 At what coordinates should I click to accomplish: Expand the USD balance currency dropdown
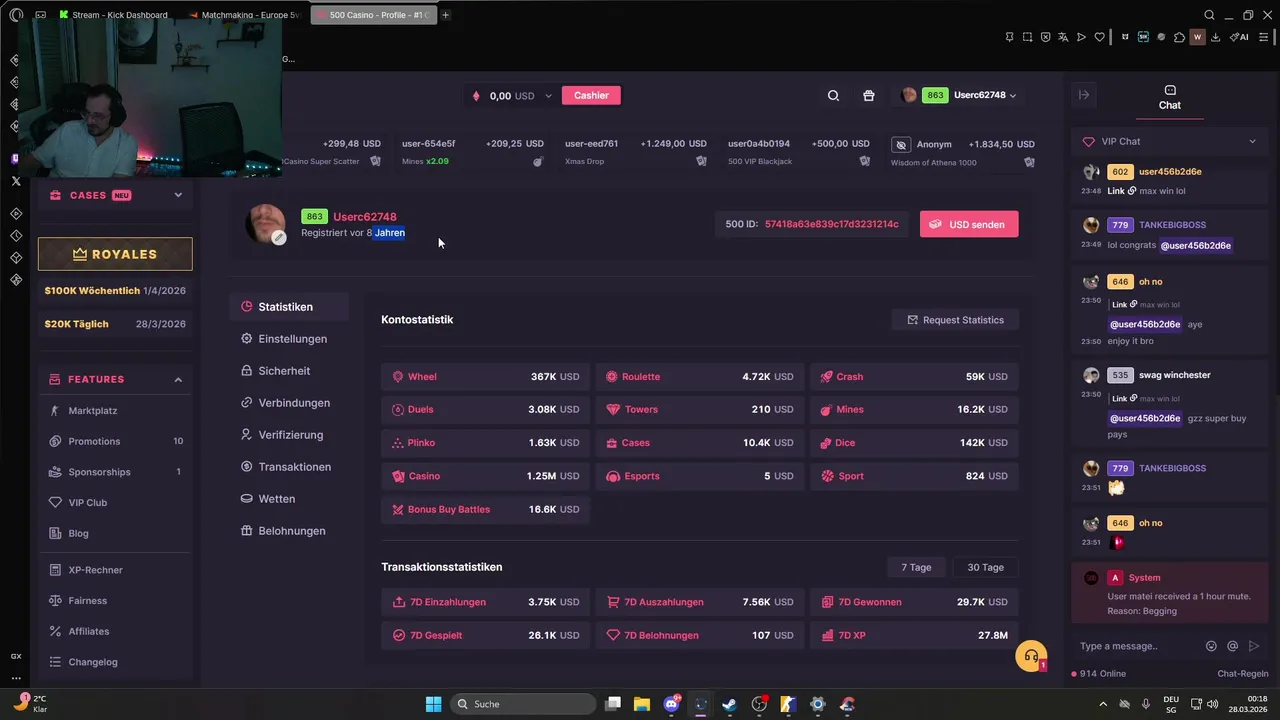coord(548,96)
